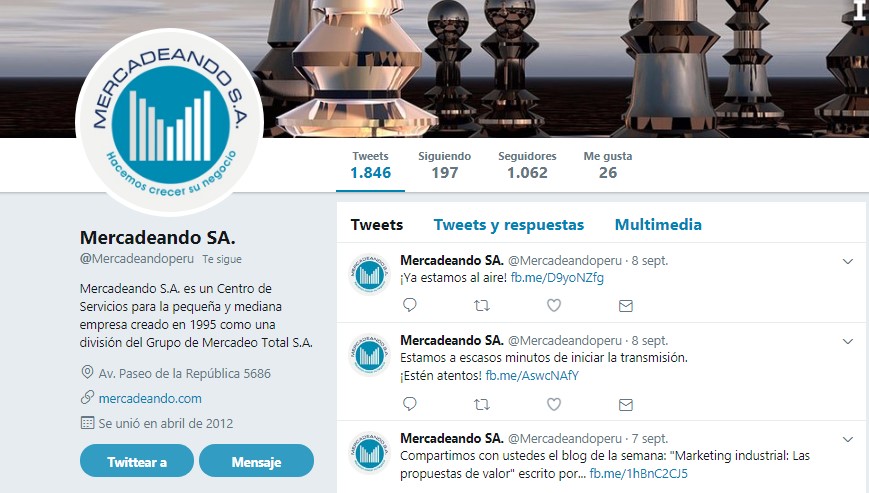Retweet the 'Ya estamos al aire' tweet
Screen dimensions: 869x493
point(482,305)
